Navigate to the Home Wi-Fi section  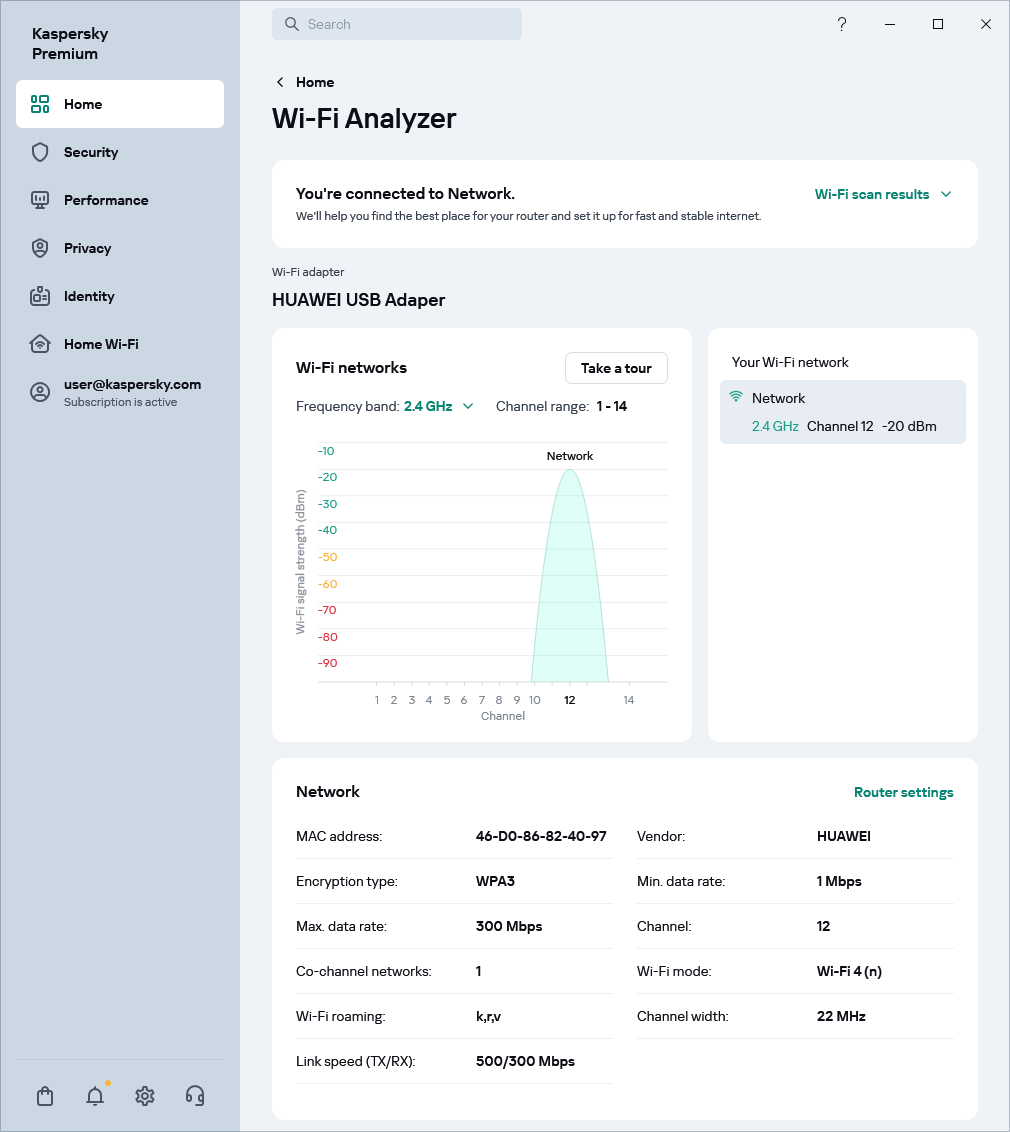pos(101,344)
